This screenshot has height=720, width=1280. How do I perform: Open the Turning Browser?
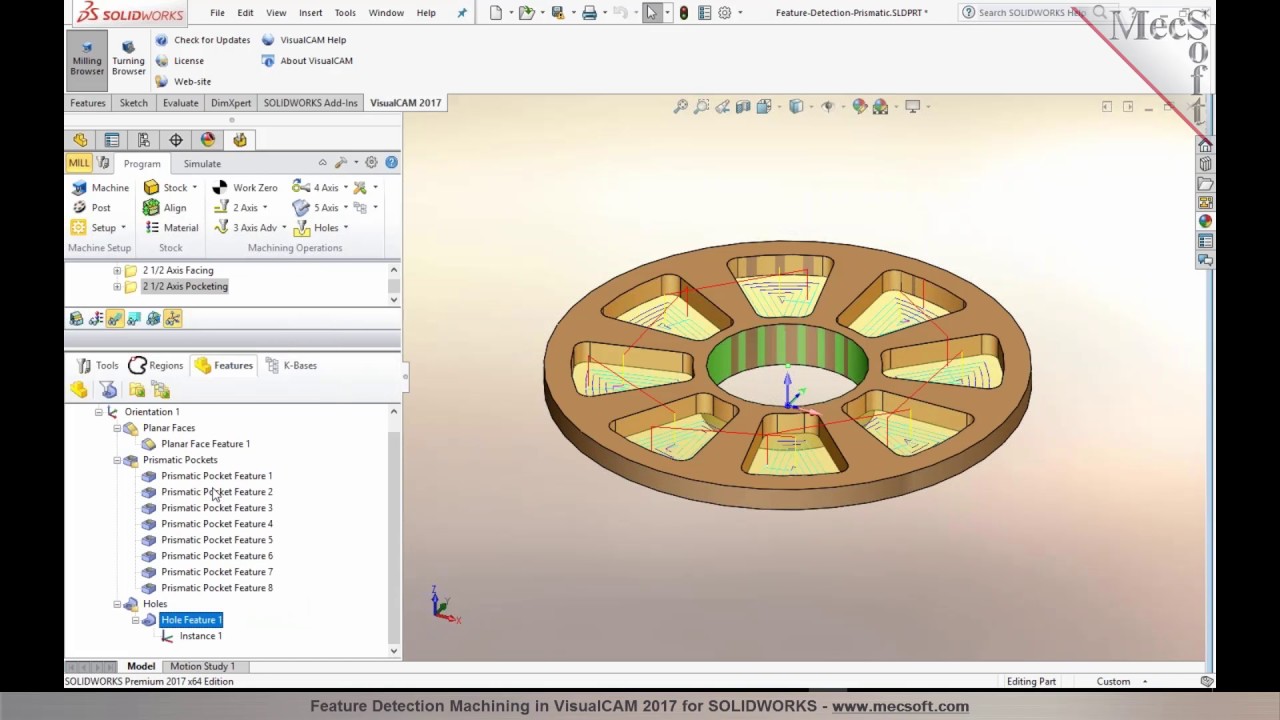128,59
